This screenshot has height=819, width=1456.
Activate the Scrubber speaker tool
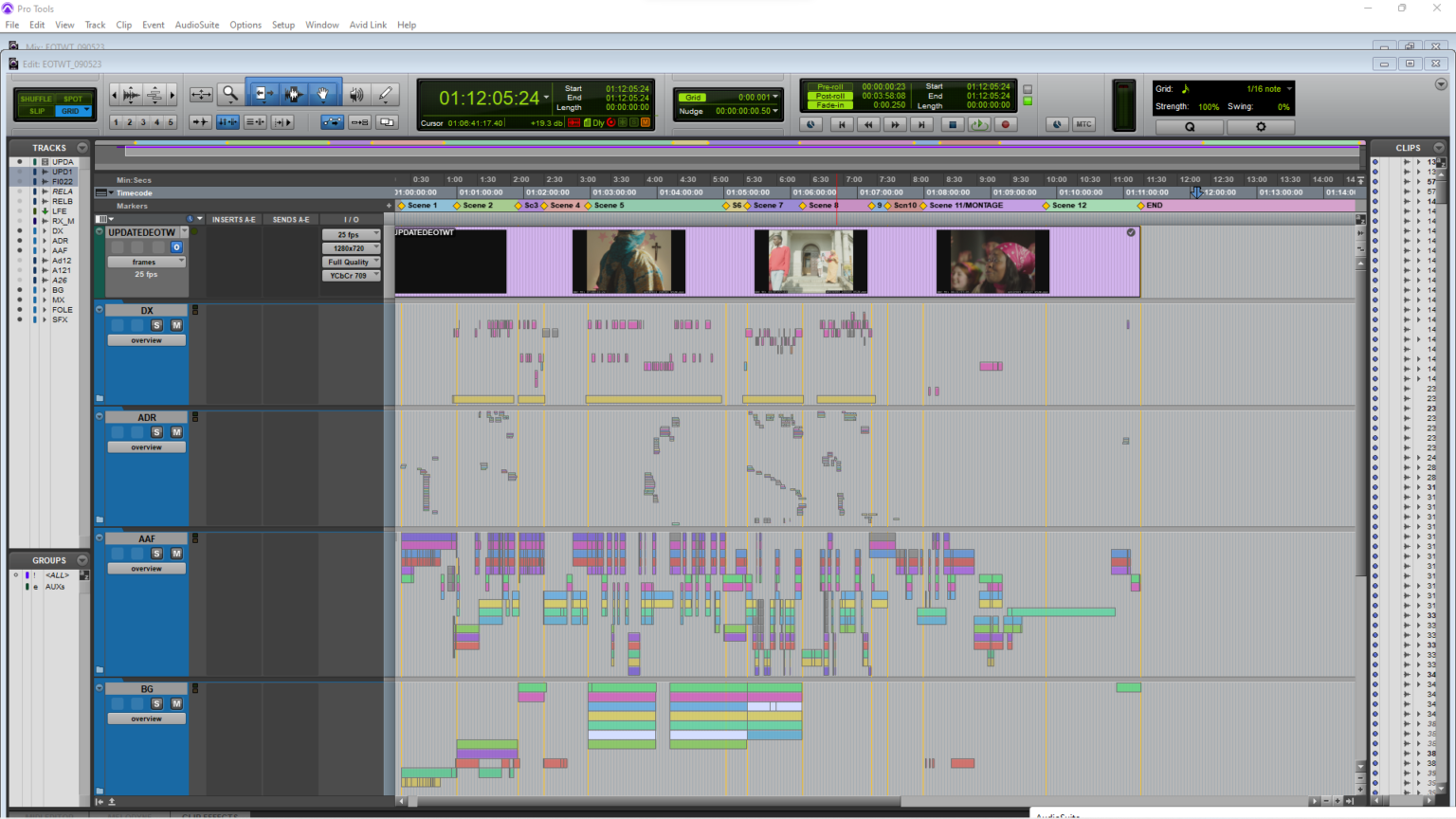pyautogui.click(x=356, y=94)
